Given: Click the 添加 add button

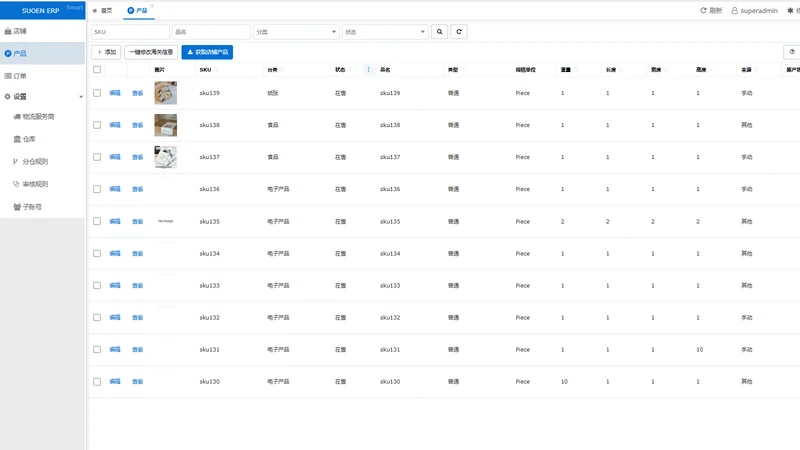Looking at the screenshot, I should coord(106,52).
